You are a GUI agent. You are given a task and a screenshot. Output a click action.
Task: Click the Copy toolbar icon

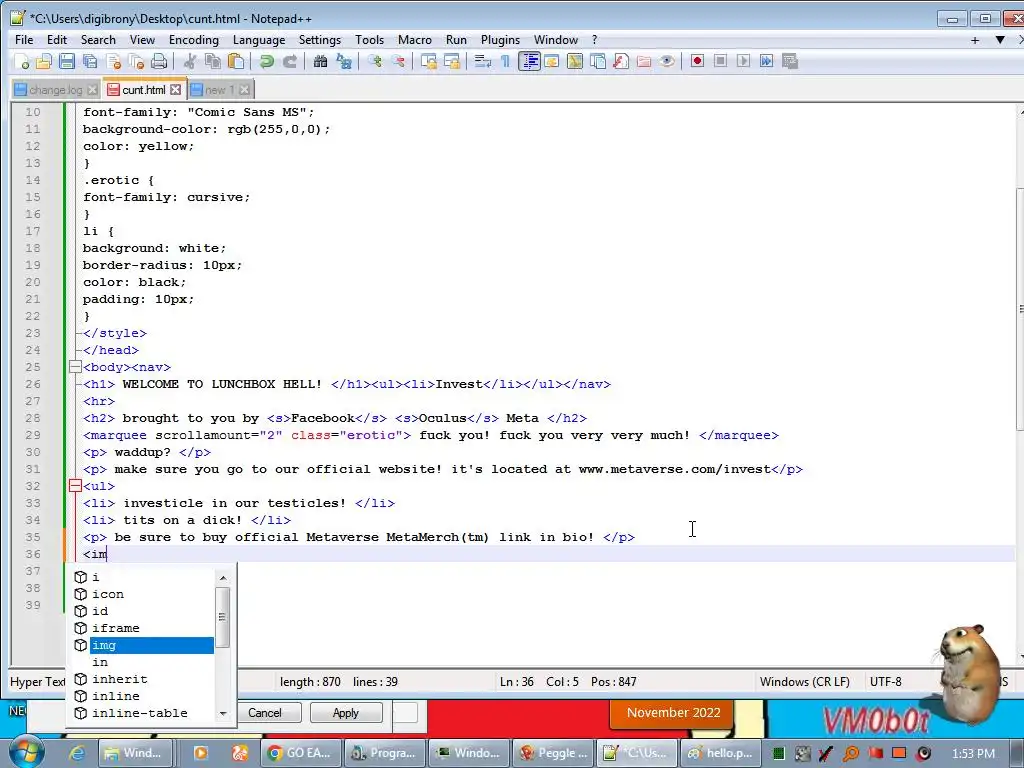click(x=213, y=61)
